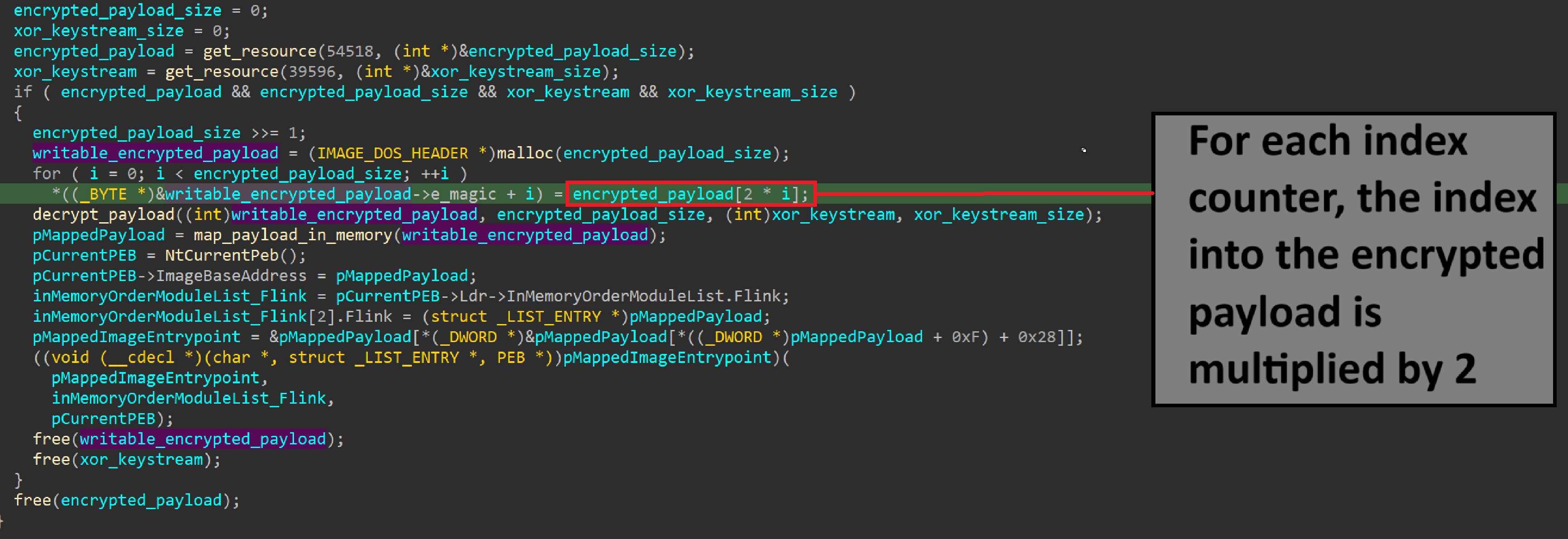Click free(writable_encrypted_payload) call
Viewport: 1568px width, 539px height.
[x=188, y=439]
